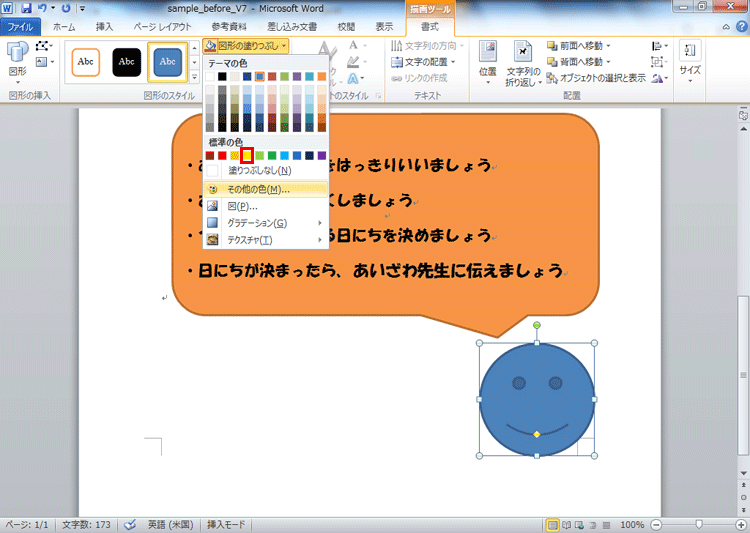Screen dimensions: 750x533
Task: Open the 背面へ移動 dropdown arrow
Action: point(608,62)
